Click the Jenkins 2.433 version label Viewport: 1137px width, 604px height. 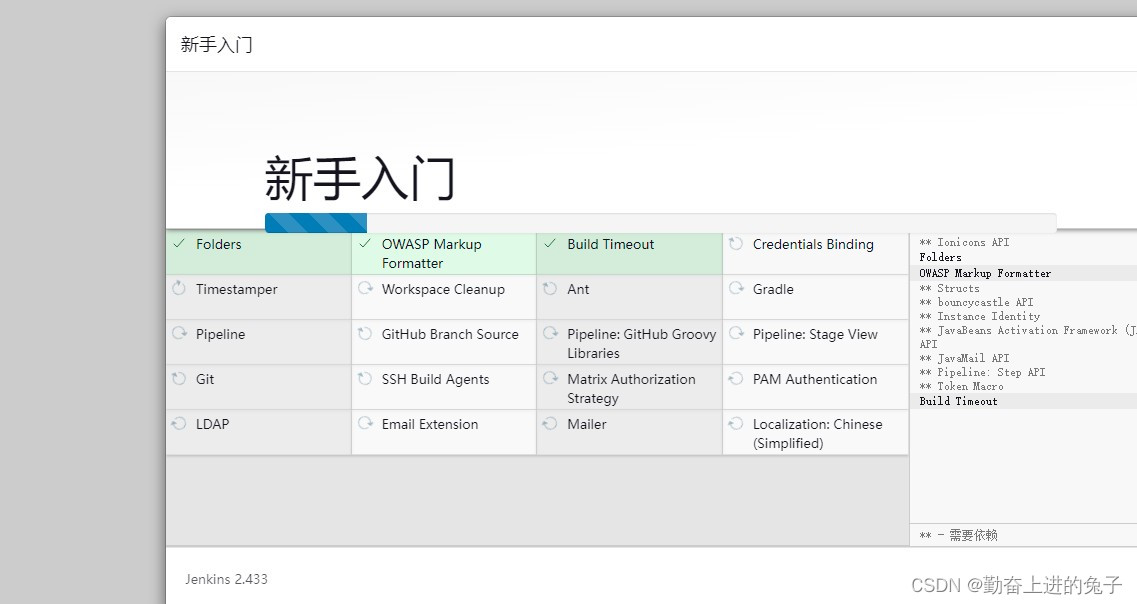click(x=226, y=579)
